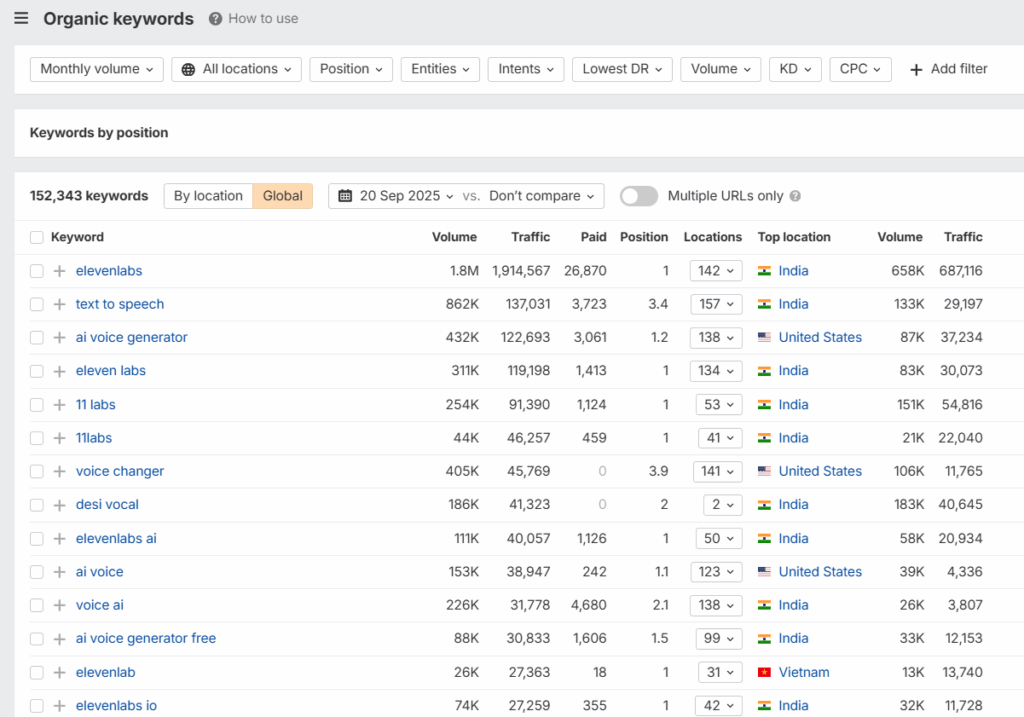Click plus icon beside ai voice
This screenshot has width=1024, height=717.
(59, 572)
